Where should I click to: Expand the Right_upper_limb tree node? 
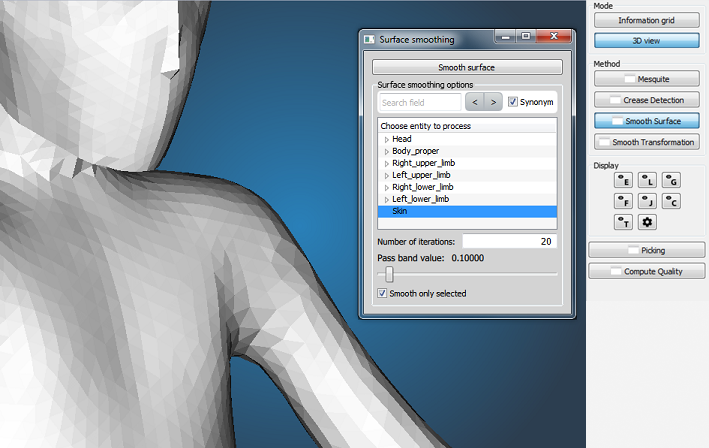click(x=387, y=163)
